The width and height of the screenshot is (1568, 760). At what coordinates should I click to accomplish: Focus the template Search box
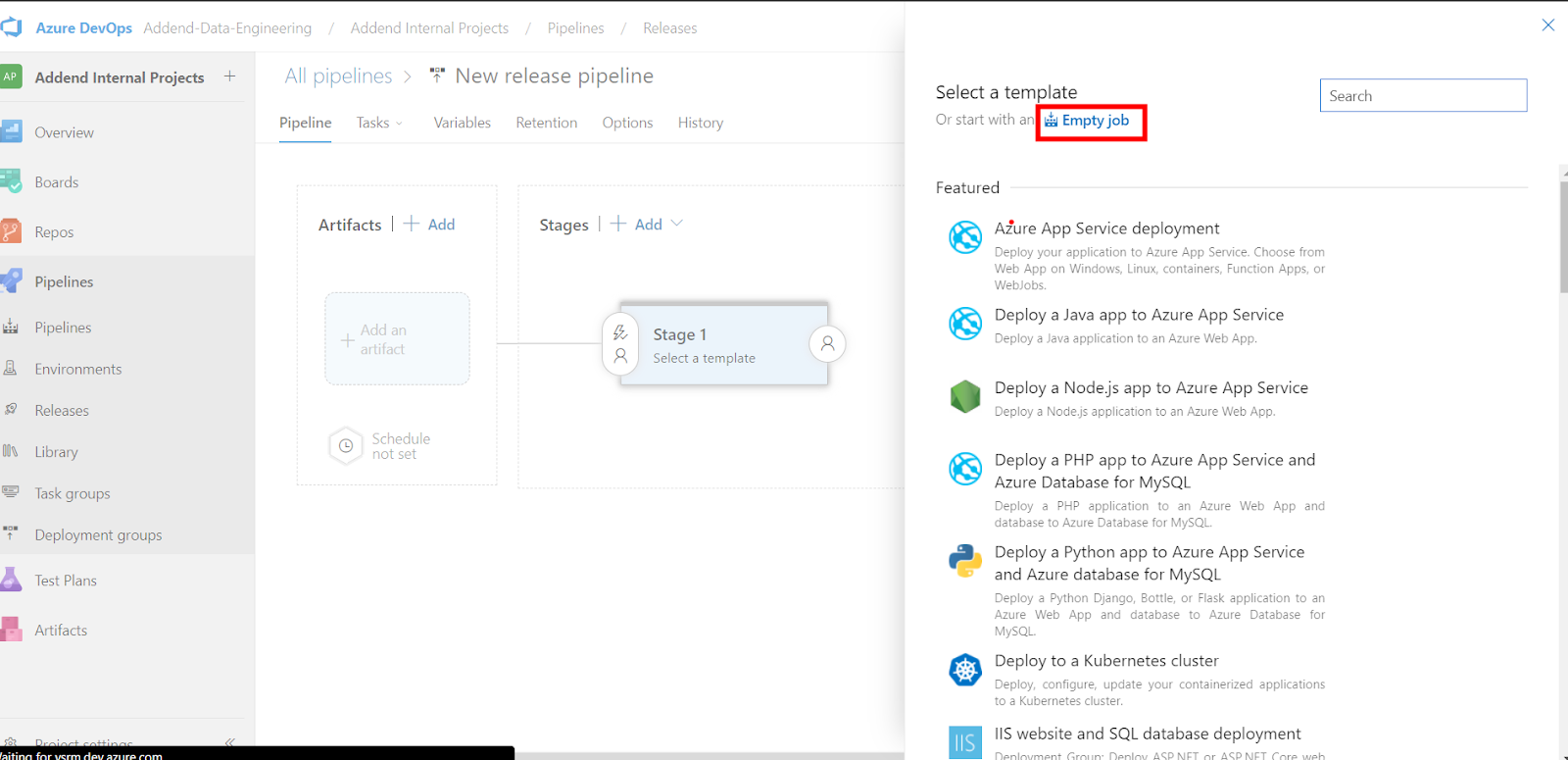1423,95
